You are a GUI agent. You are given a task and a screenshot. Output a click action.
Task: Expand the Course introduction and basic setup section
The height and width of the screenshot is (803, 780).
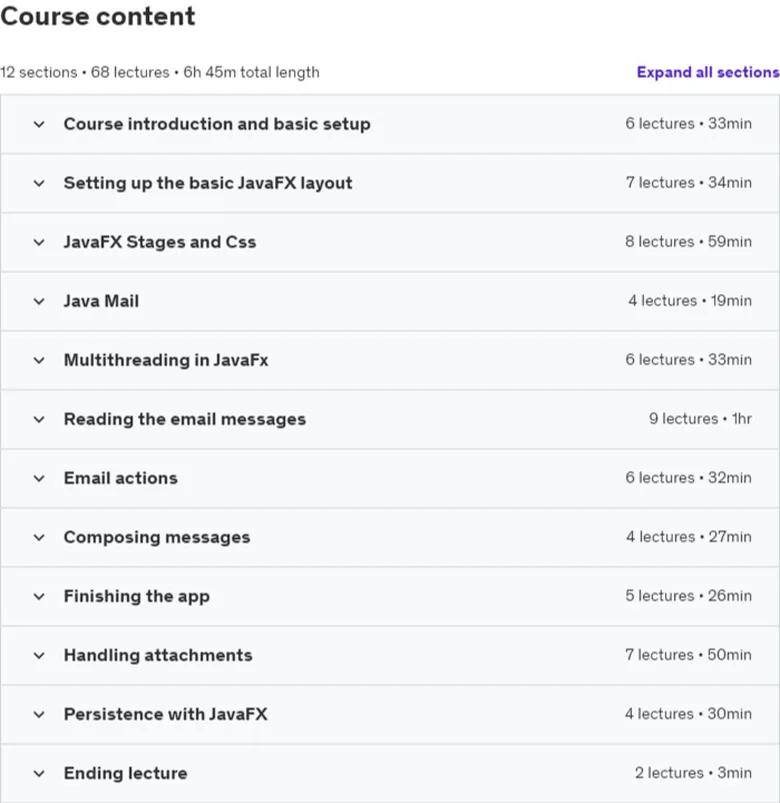tap(390, 124)
